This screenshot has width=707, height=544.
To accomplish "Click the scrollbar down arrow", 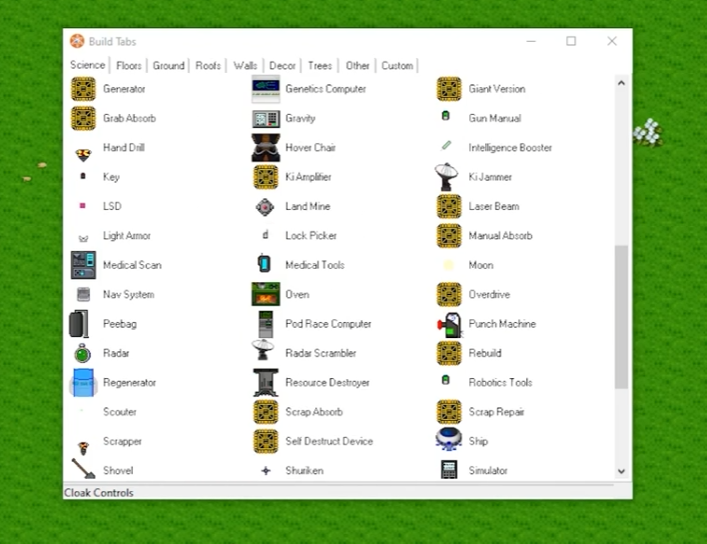I will (621, 471).
